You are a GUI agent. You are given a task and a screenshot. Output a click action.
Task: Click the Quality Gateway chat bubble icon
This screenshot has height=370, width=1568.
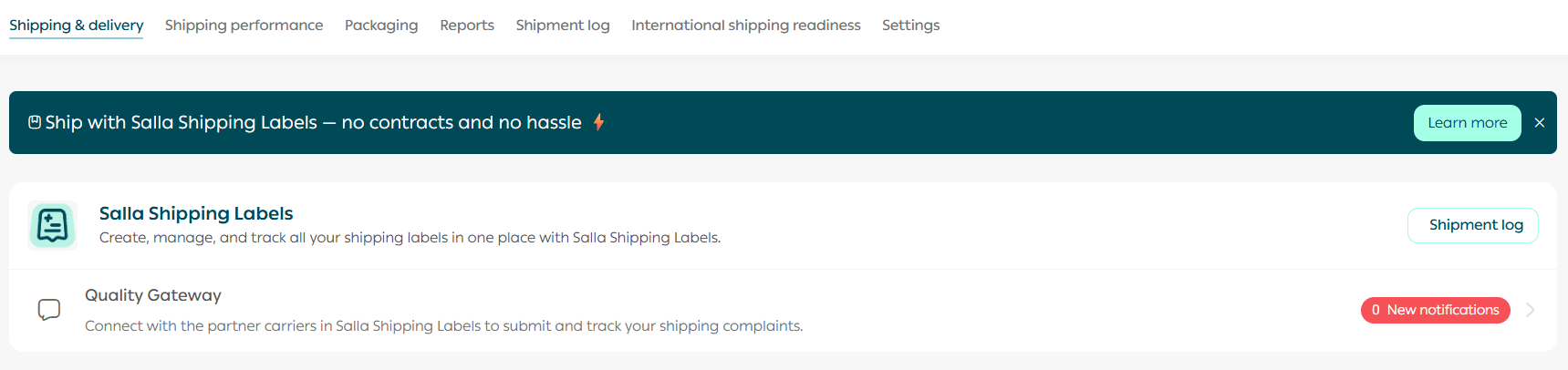pos(49,310)
